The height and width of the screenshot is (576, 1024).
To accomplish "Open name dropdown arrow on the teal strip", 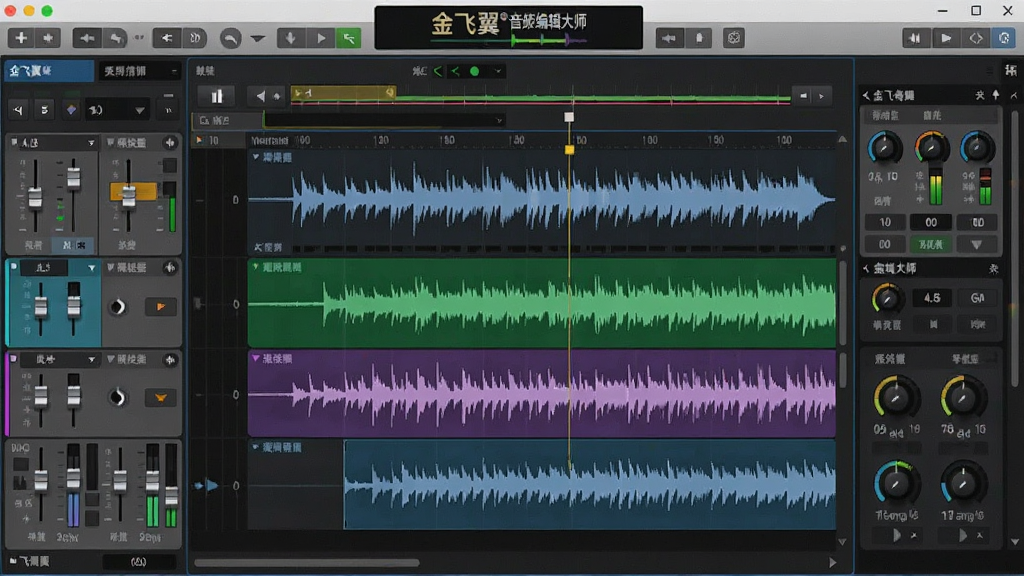I will click(91, 268).
